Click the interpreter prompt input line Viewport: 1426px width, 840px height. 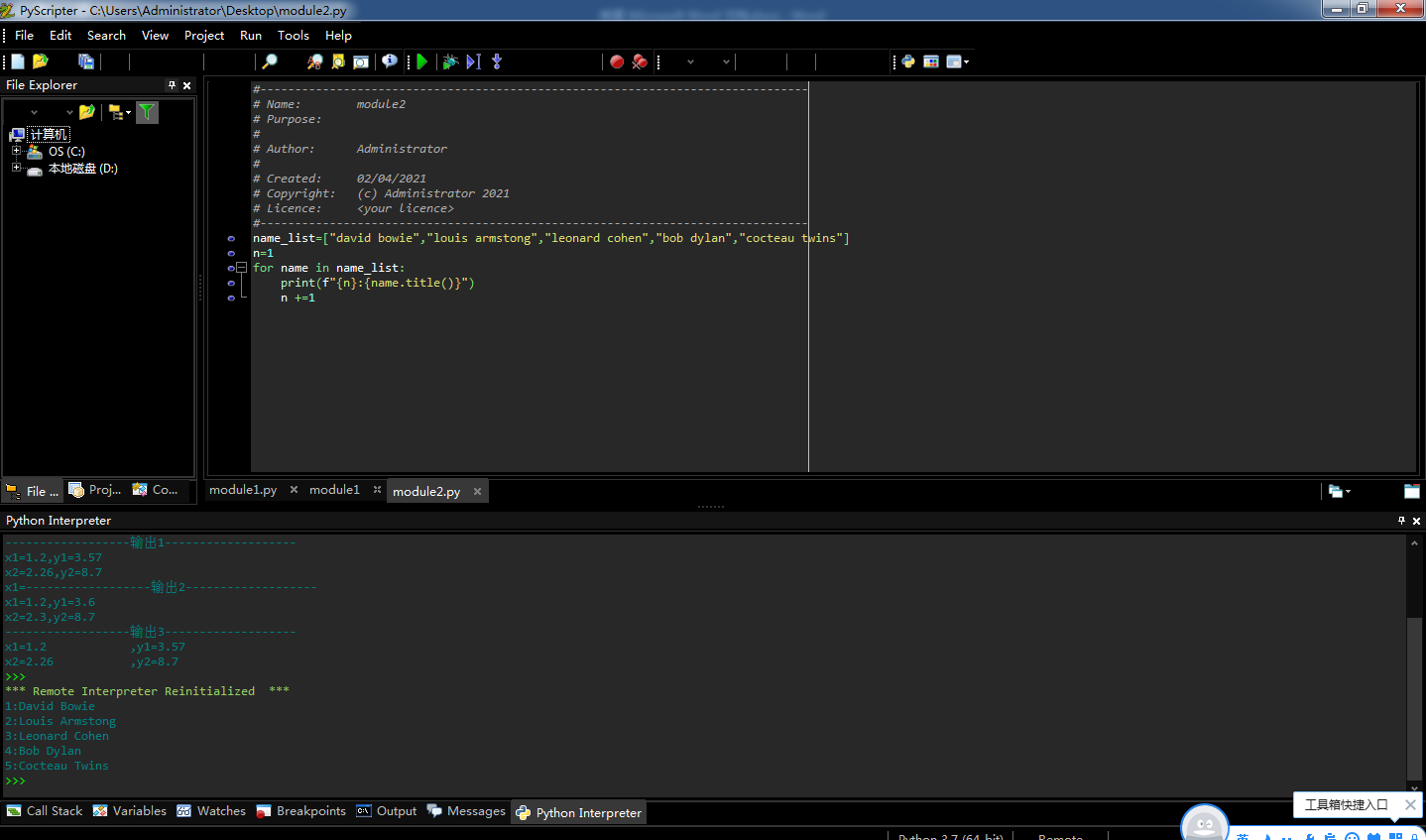[704, 781]
